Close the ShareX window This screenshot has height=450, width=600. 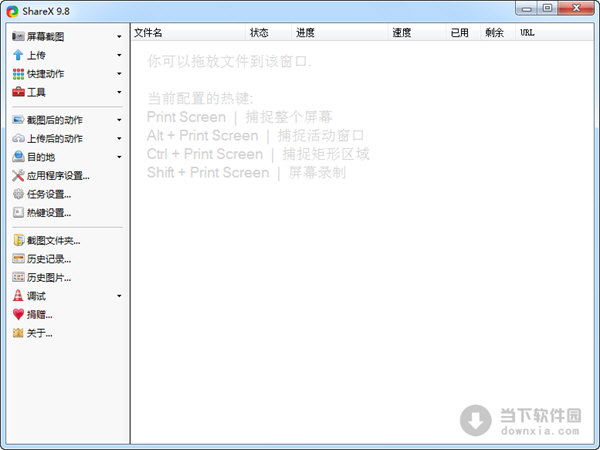coord(576,8)
